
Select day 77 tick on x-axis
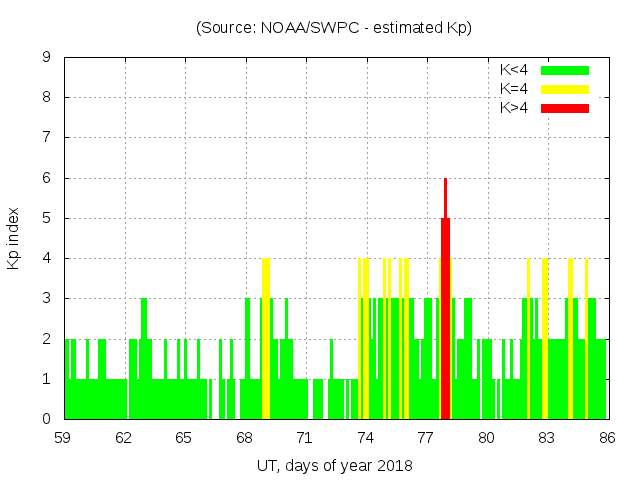point(426,438)
